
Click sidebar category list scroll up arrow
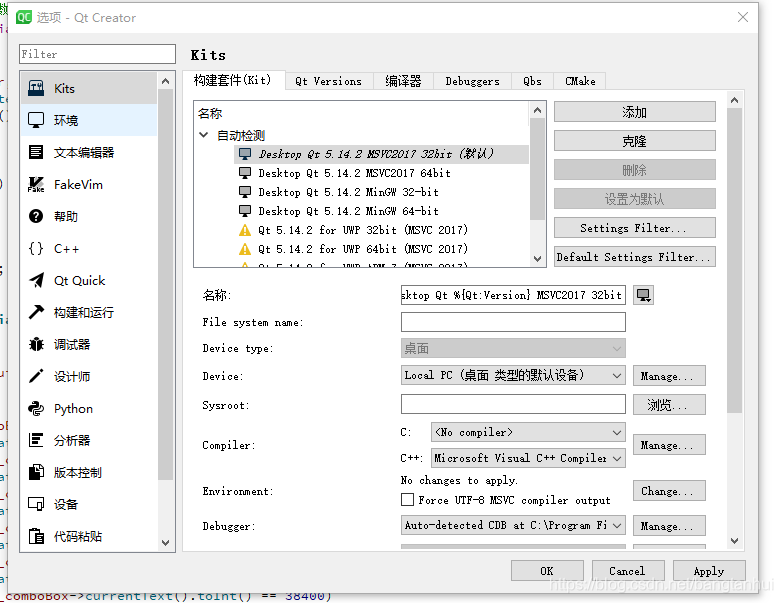(166, 81)
